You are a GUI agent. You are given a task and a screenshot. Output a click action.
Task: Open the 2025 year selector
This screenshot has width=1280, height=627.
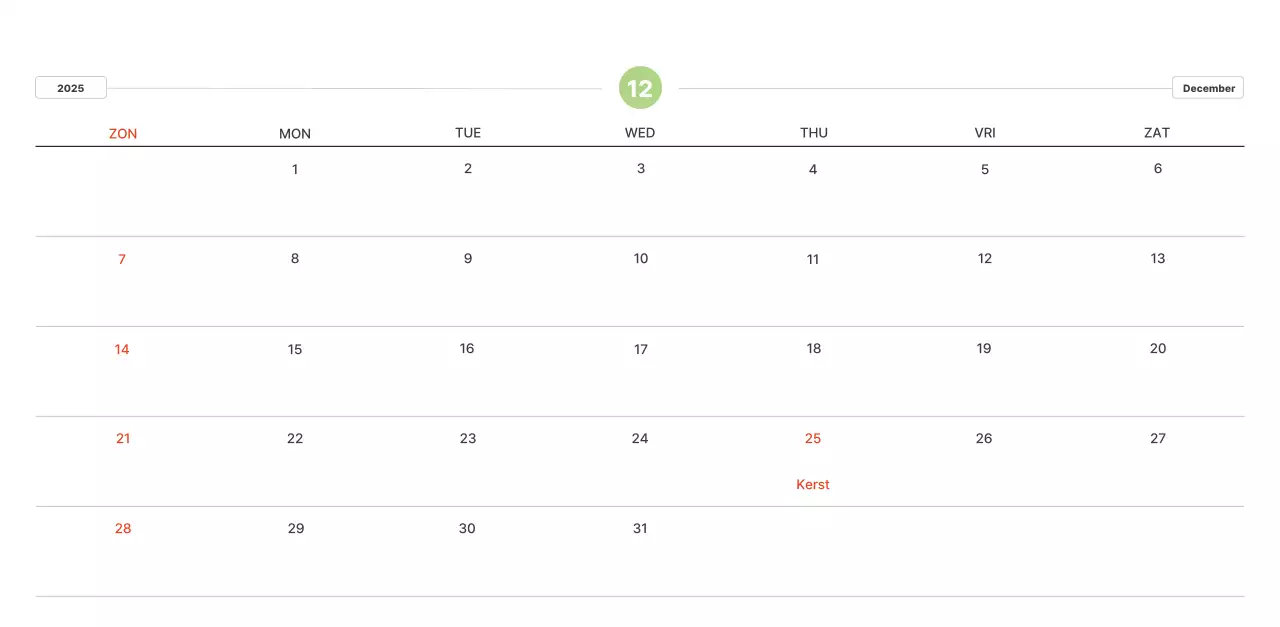click(71, 88)
